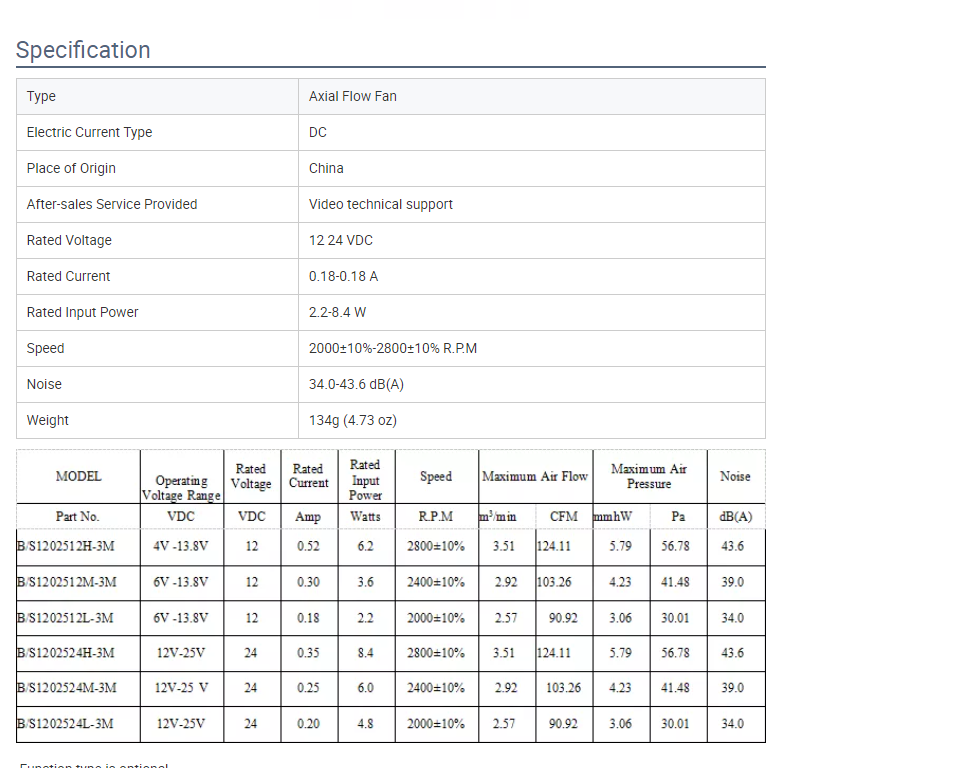Select the "Weight" label
Screen dimensions: 957x768
(48, 421)
